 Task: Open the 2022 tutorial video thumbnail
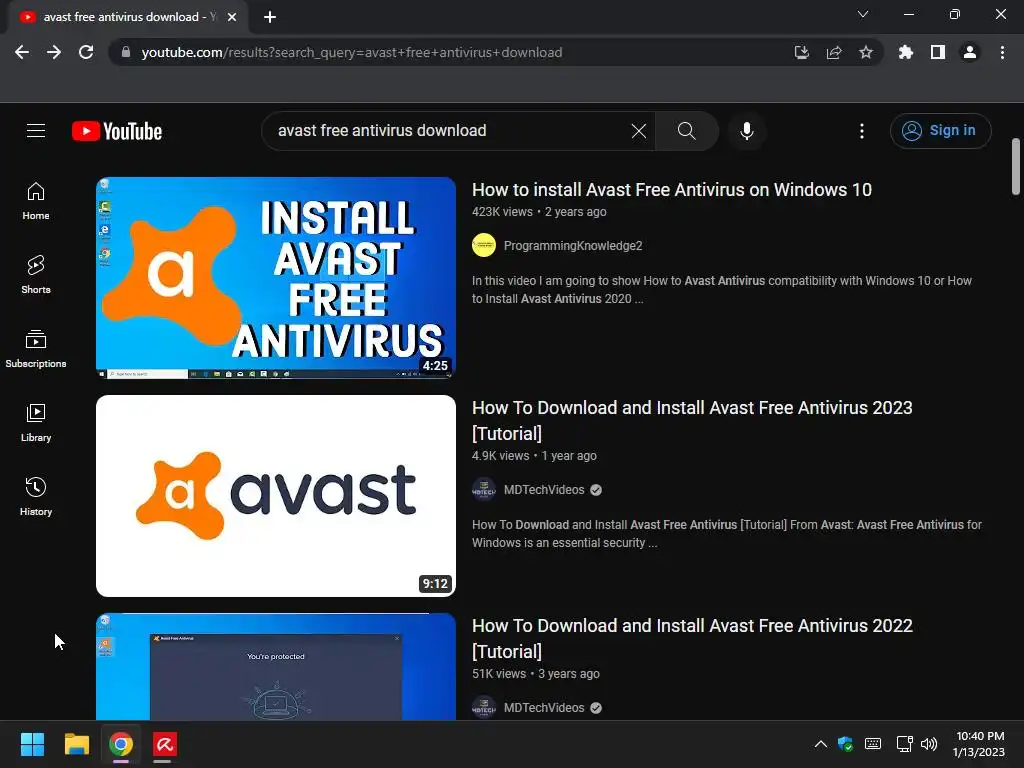(276, 667)
